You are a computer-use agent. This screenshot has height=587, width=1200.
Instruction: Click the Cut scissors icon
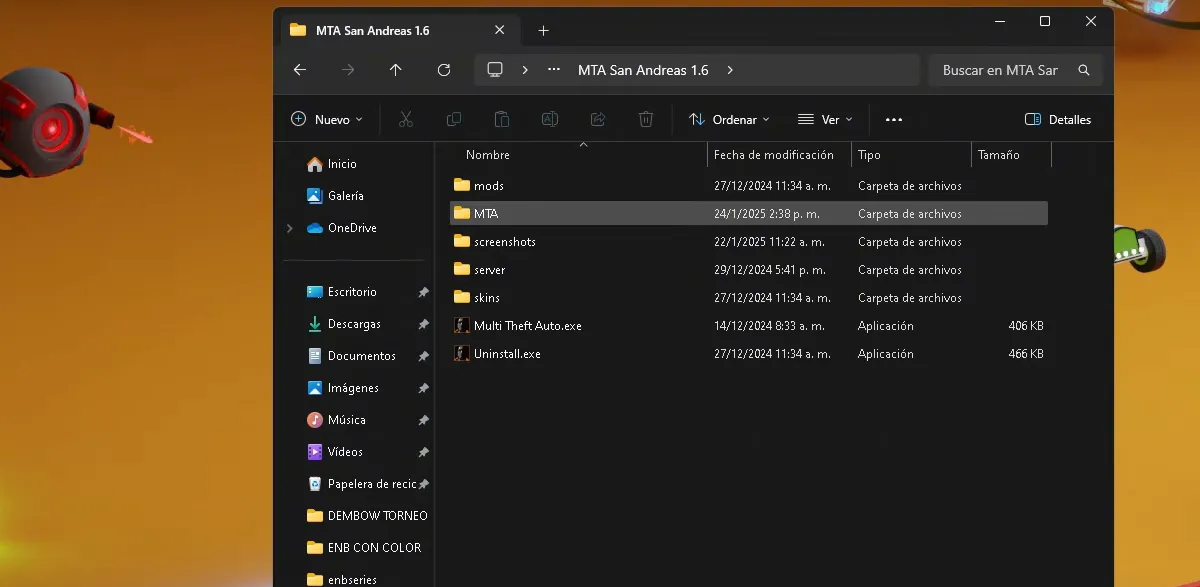(x=406, y=119)
